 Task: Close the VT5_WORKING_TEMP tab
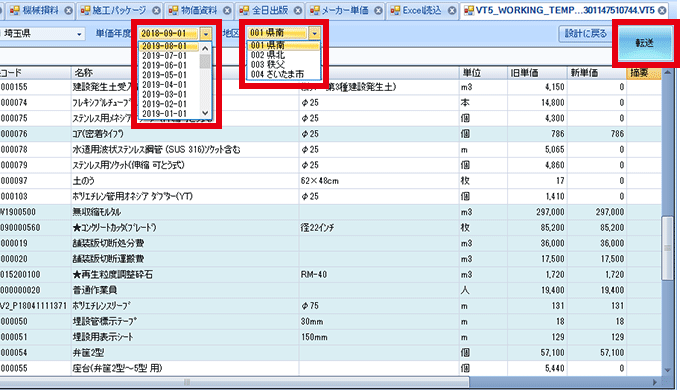pos(662,10)
